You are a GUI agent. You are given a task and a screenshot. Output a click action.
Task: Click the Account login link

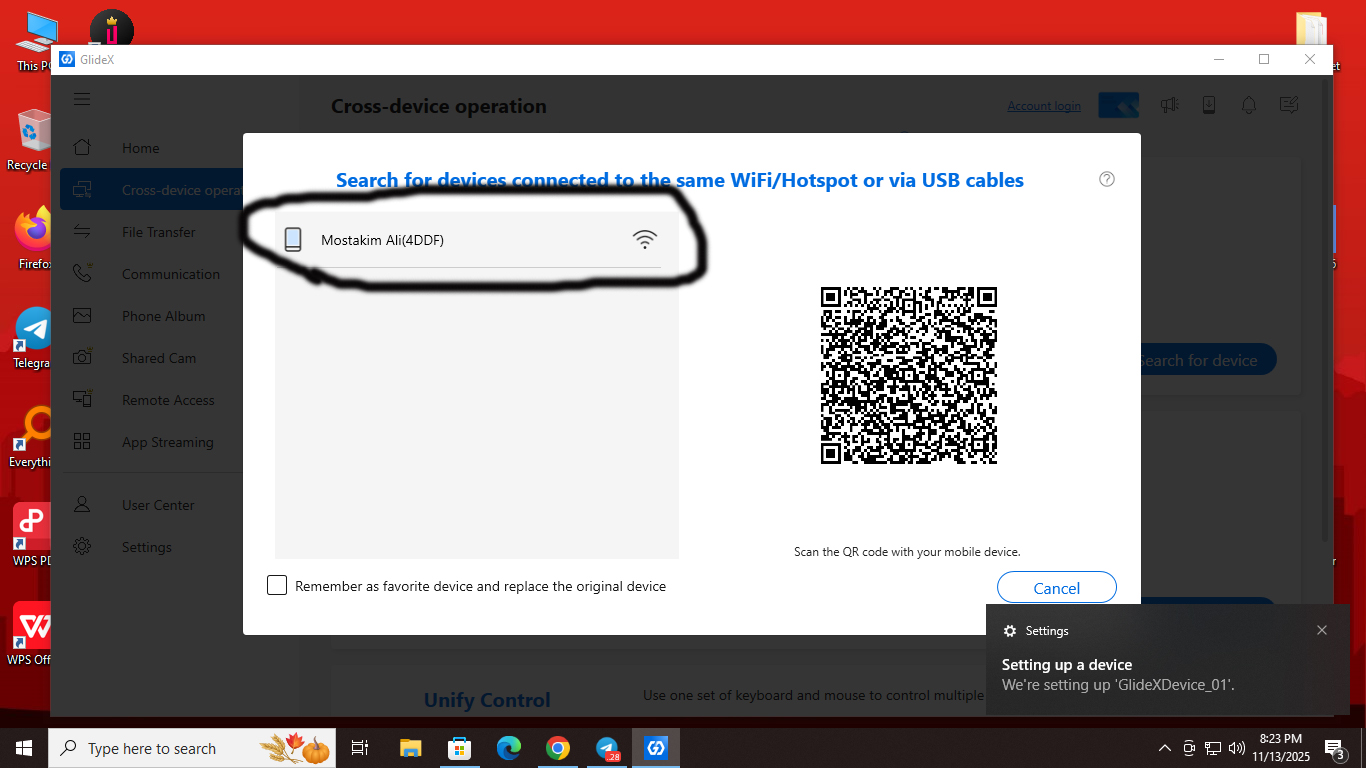(1043, 106)
